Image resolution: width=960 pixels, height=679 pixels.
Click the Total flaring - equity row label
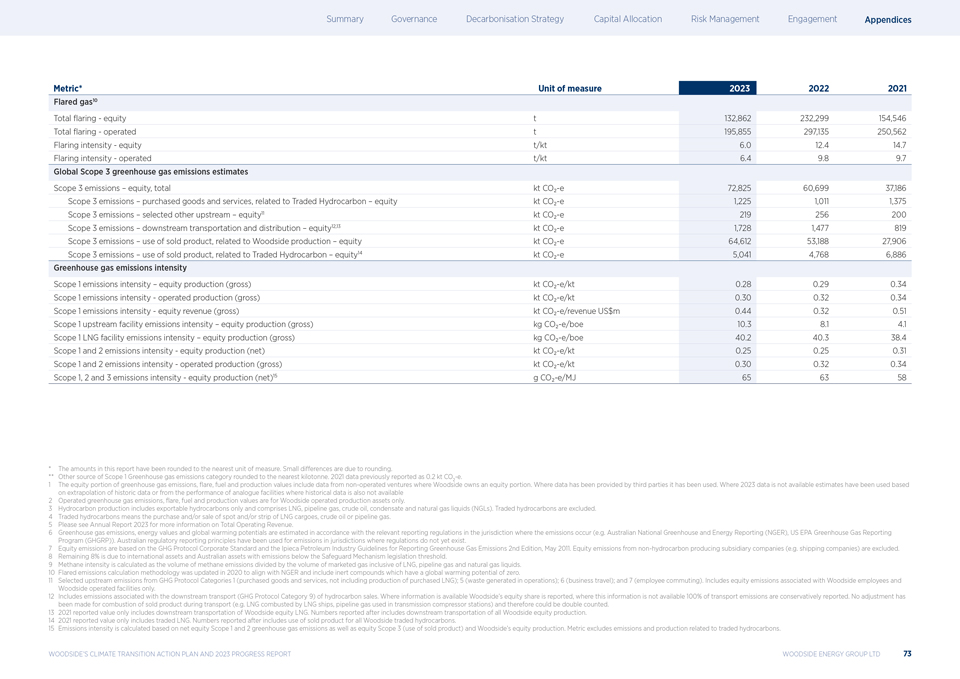(89, 118)
